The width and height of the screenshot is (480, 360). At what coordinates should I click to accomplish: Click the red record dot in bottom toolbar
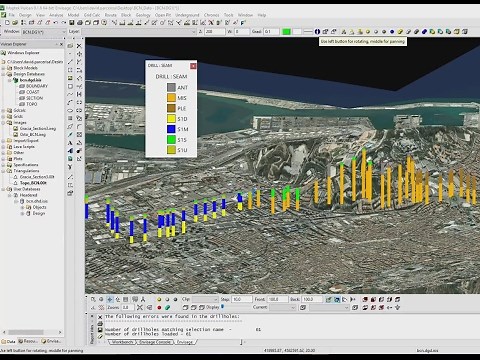pyautogui.click(x=159, y=307)
